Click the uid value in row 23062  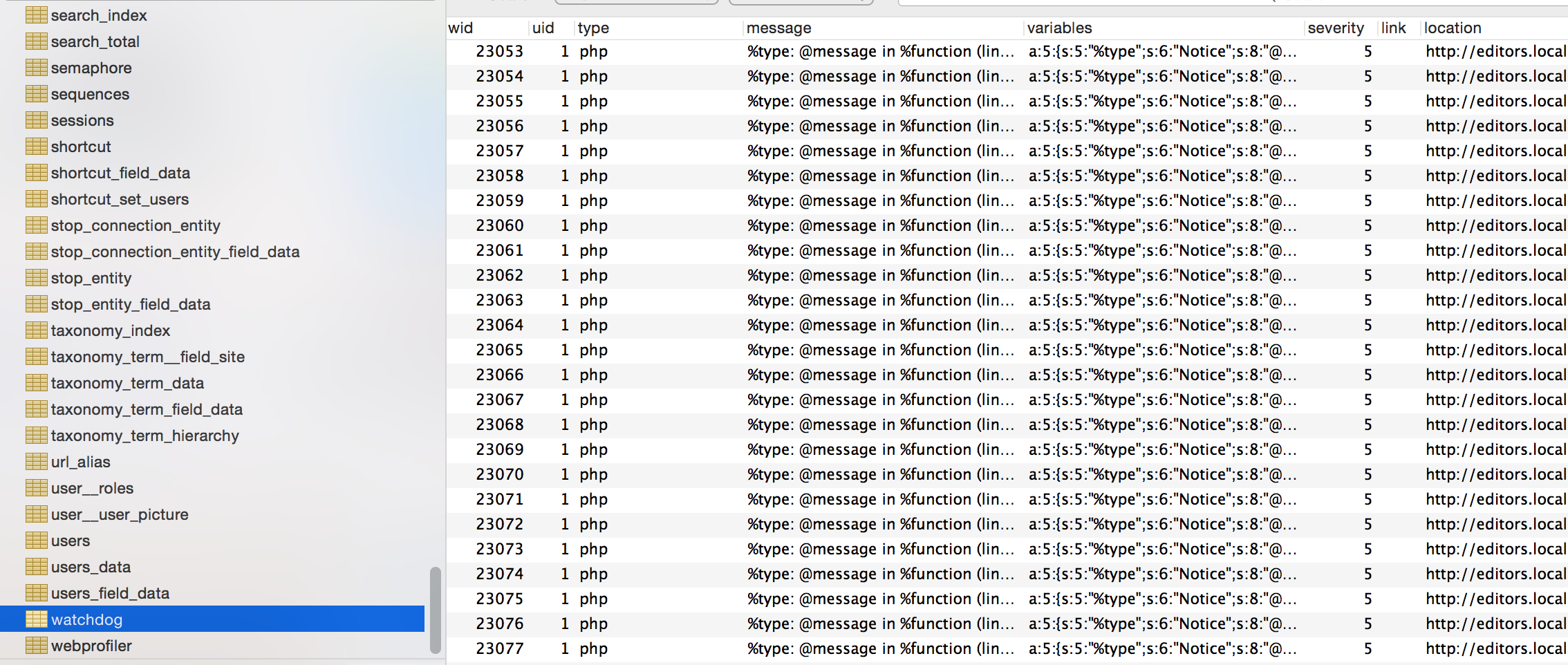tap(565, 275)
